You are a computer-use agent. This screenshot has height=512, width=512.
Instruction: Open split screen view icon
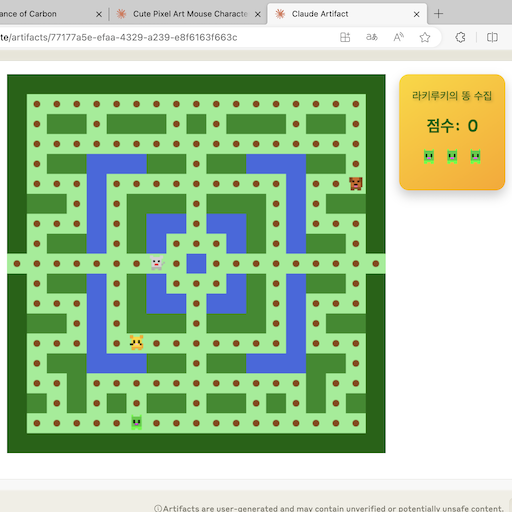(492, 37)
